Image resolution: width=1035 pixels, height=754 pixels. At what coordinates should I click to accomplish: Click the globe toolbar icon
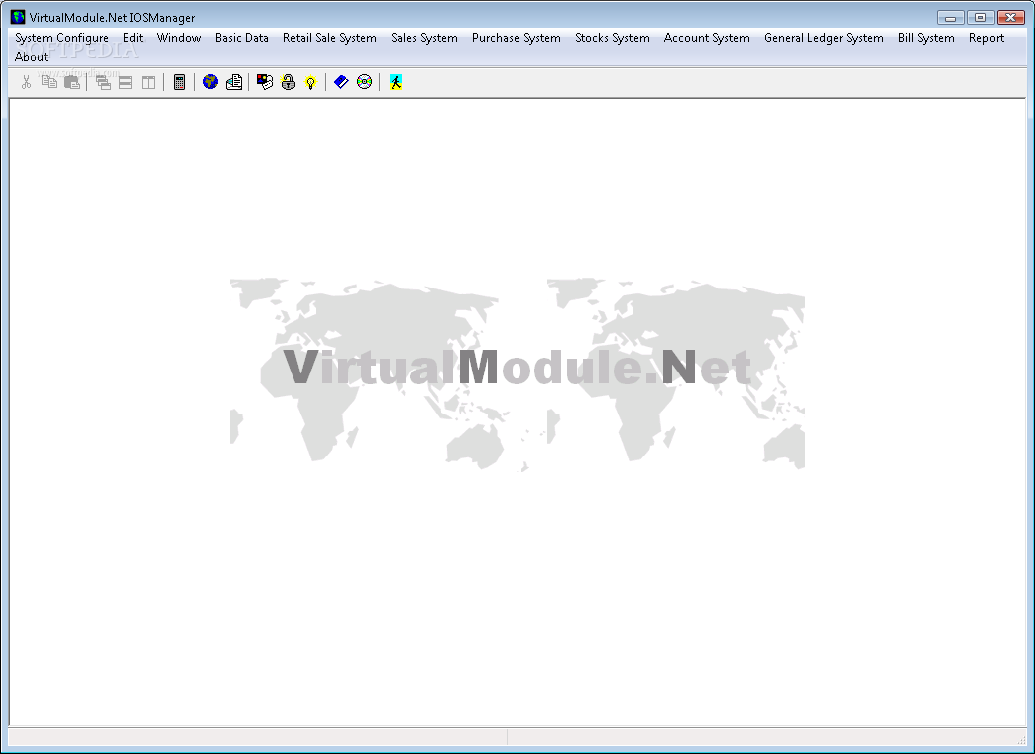click(x=211, y=82)
